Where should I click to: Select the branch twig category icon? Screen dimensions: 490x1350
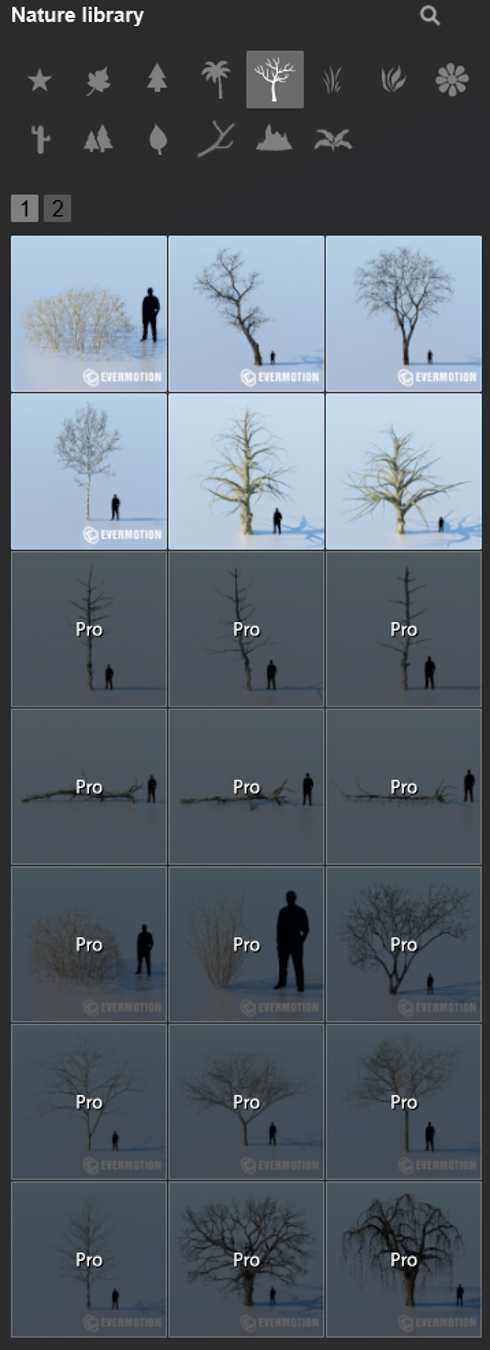click(x=215, y=139)
